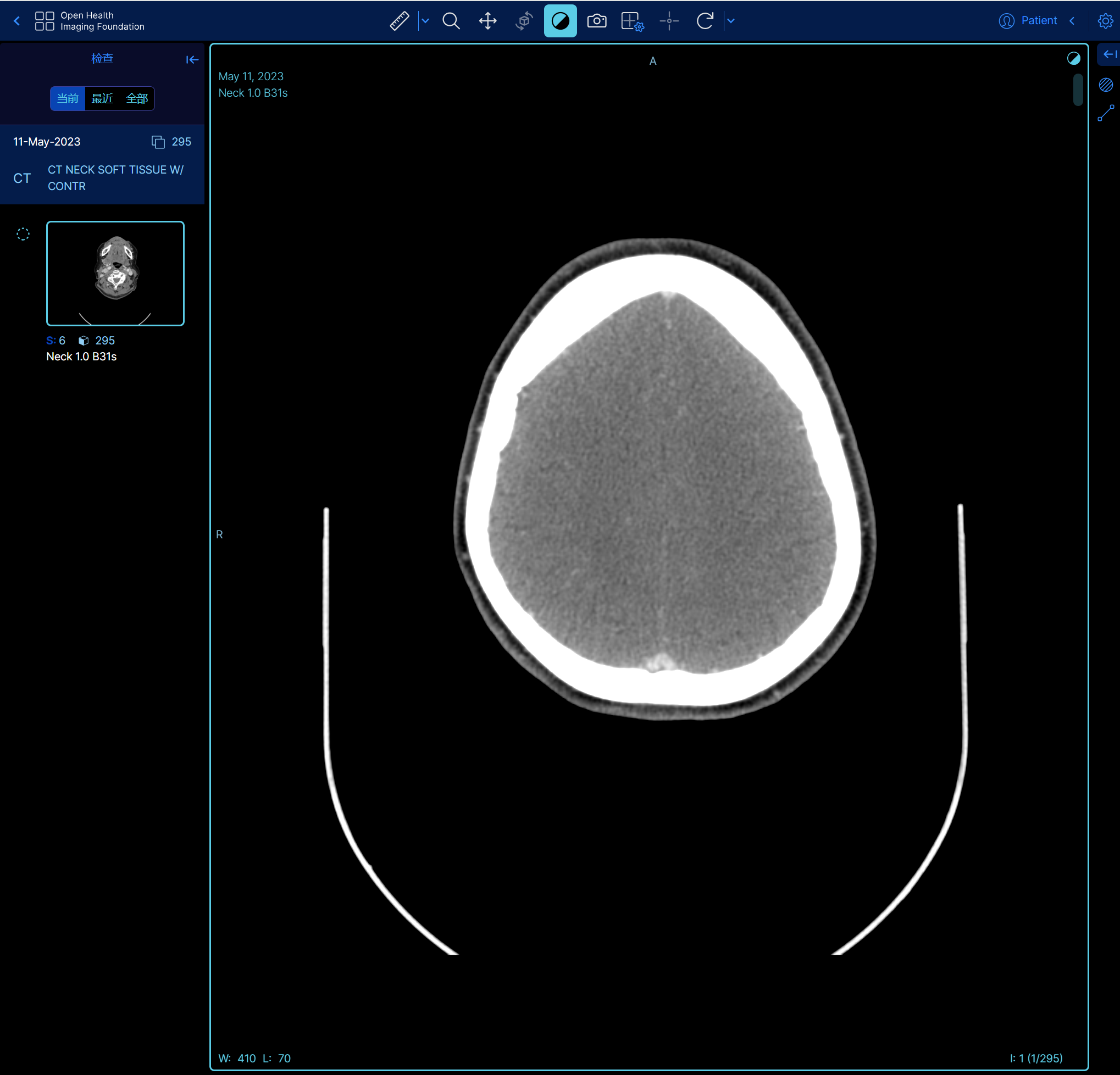Click the I: 1 (1/295) image index text
The height and width of the screenshot is (1075, 1120).
tap(1036, 1058)
